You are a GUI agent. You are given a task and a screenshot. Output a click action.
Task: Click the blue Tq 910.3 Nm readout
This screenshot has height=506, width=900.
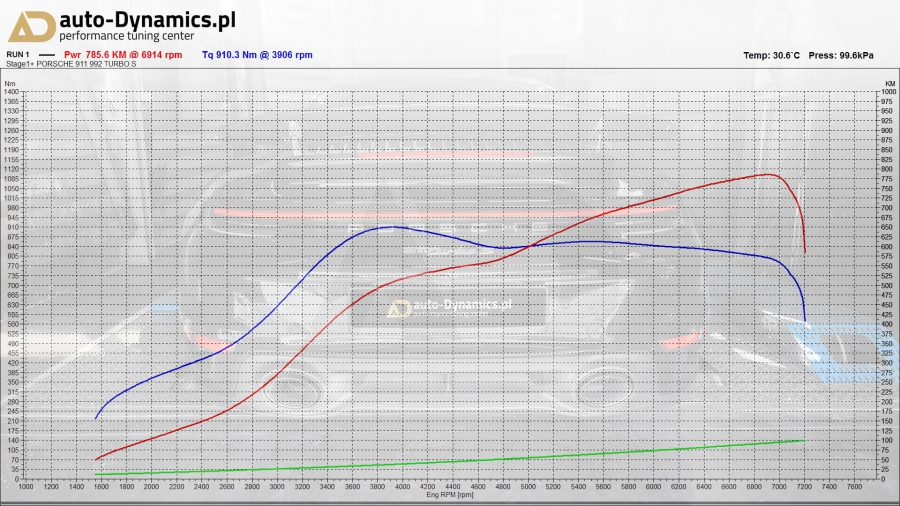tap(257, 55)
